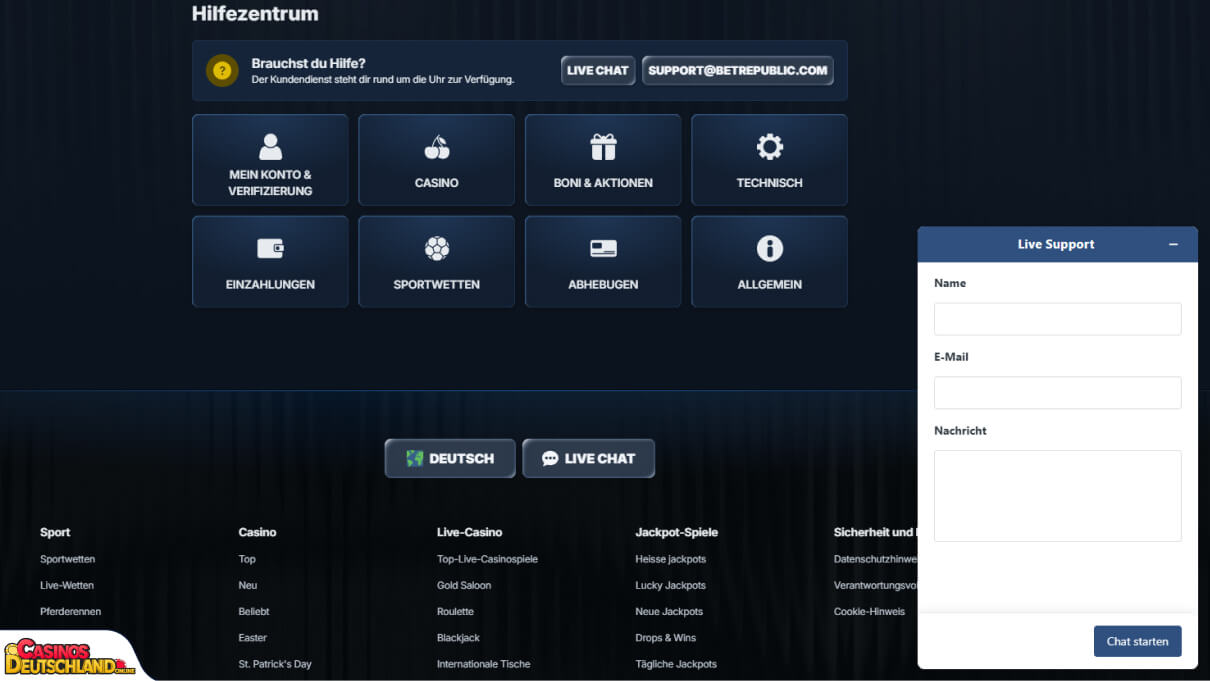The height and width of the screenshot is (681, 1210).
Task: Open the Sportwetten footer link
Action: (68, 559)
